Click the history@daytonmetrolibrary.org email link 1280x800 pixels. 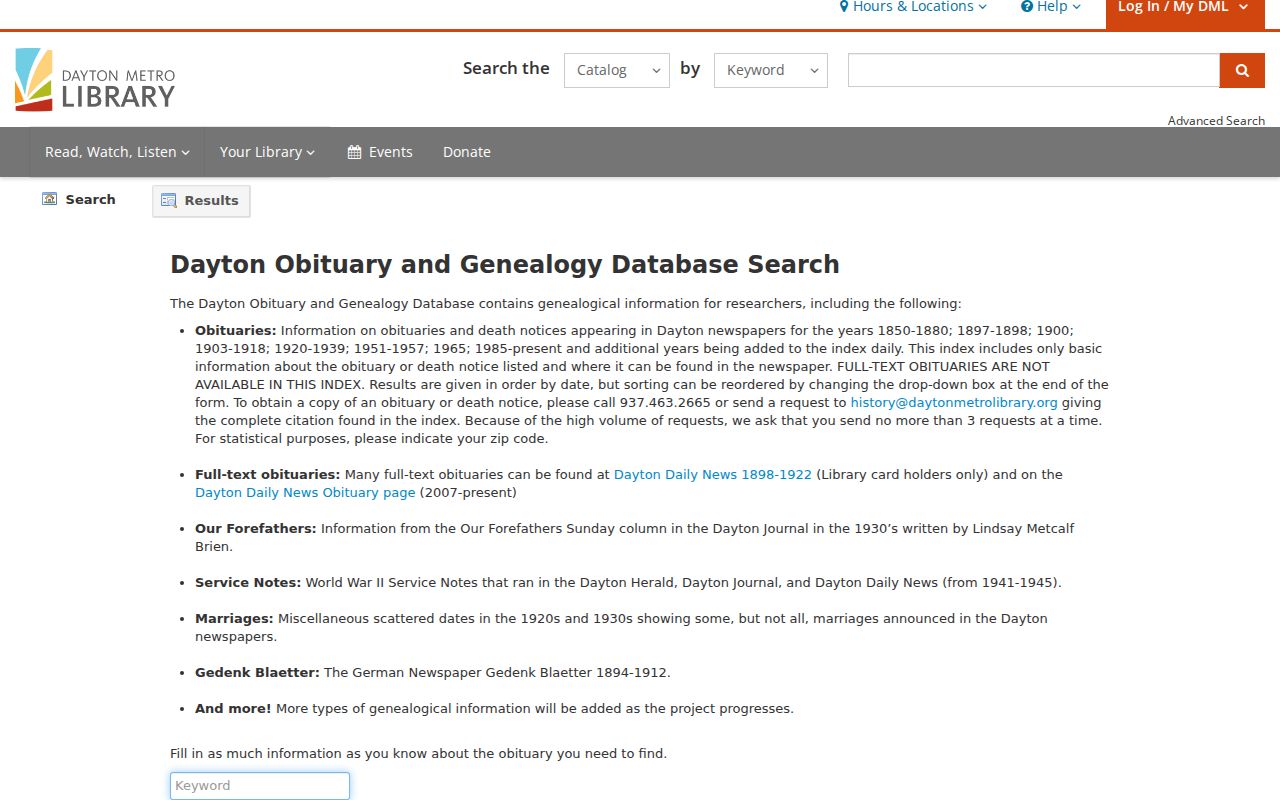coord(954,402)
